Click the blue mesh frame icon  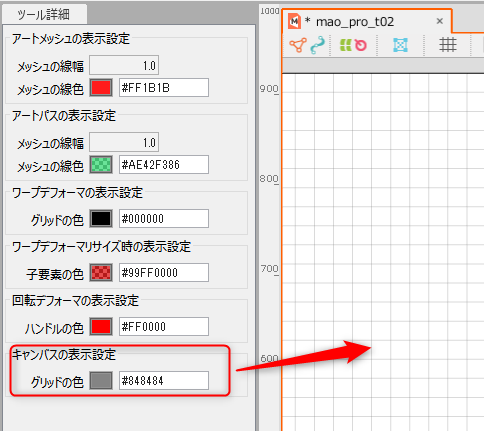click(400, 45)
